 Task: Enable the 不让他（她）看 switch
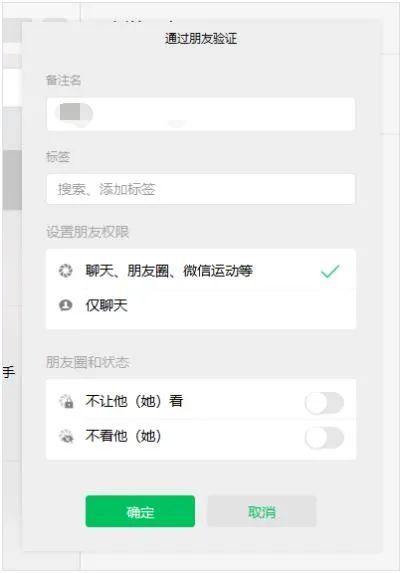point(324,403)
